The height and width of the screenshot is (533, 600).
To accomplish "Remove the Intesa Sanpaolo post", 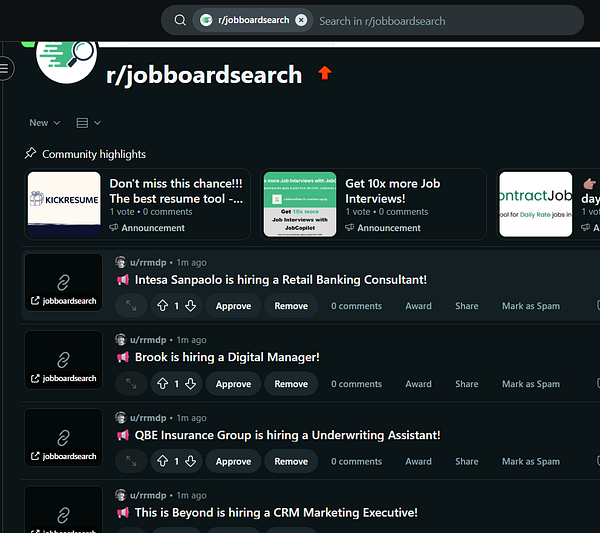I will (291, 306).
